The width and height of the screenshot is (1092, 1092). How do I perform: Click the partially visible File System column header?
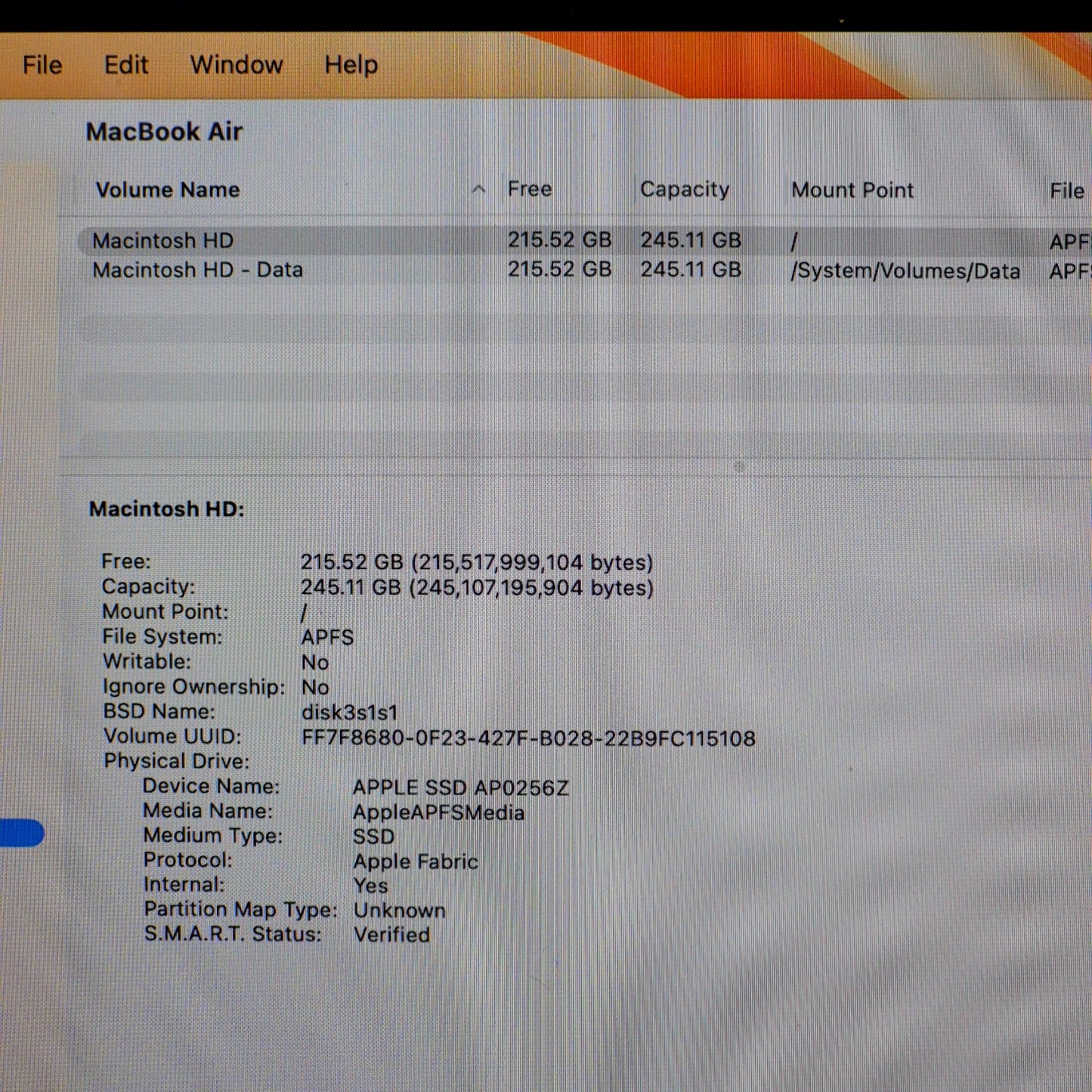tap(1066, 191)
